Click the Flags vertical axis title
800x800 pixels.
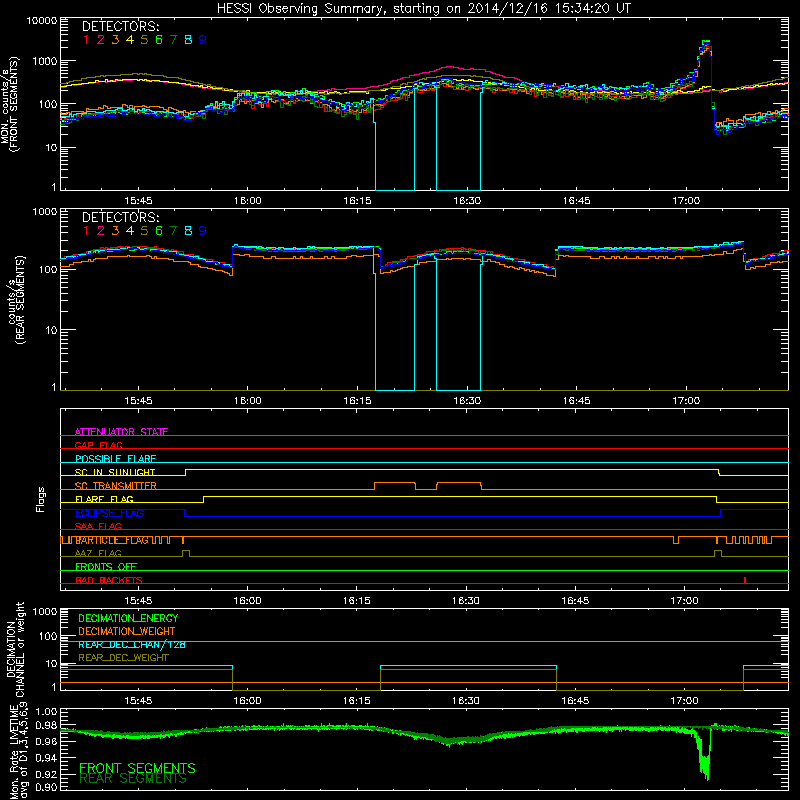tap(41, 499)
